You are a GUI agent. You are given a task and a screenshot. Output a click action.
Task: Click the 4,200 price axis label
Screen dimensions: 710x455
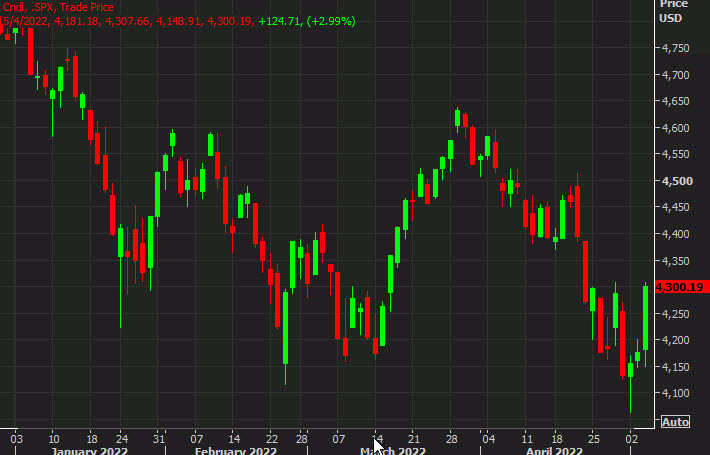(675, 340)
